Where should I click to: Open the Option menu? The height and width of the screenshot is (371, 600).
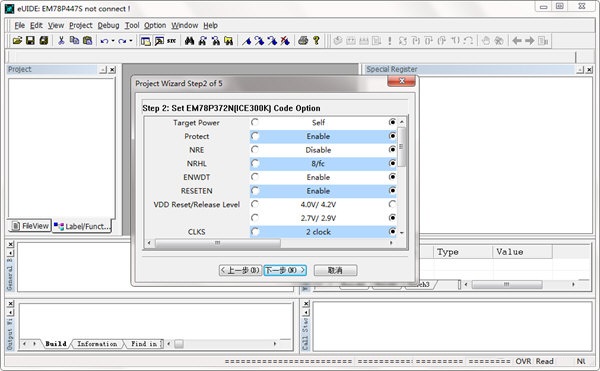[x=155, y=25]
